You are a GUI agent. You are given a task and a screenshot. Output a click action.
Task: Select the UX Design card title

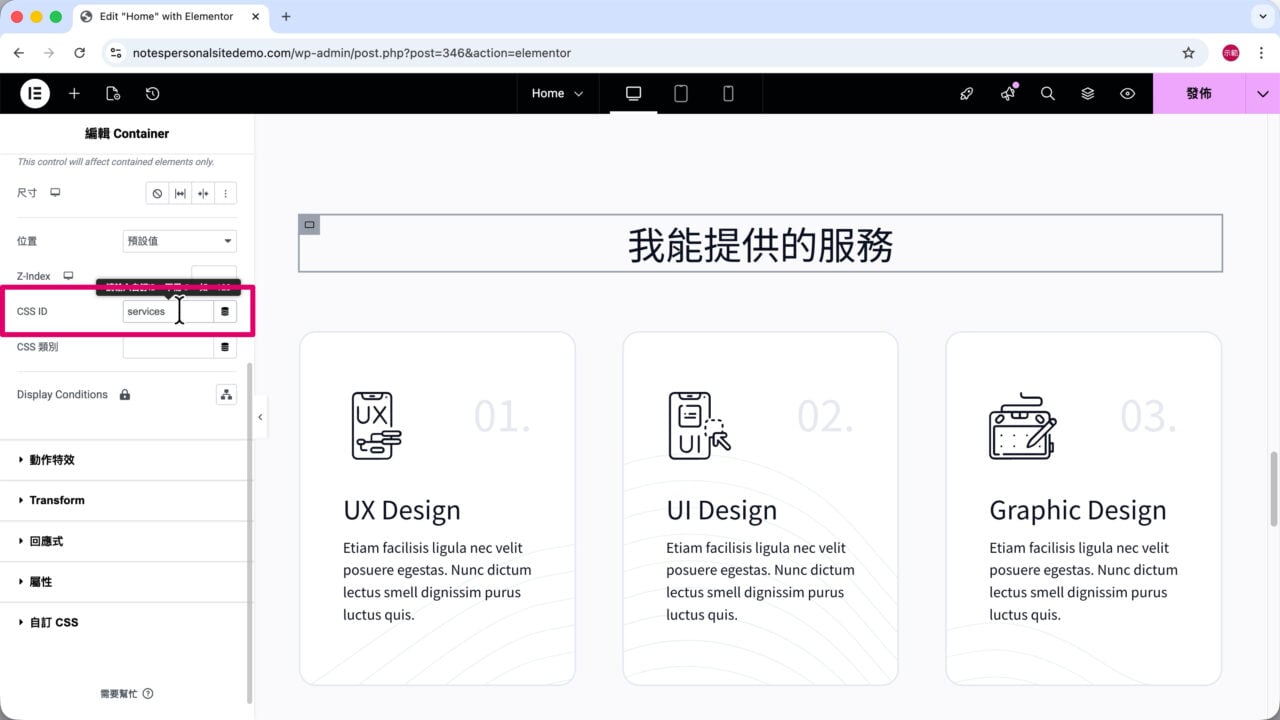(x=402, y=510)
